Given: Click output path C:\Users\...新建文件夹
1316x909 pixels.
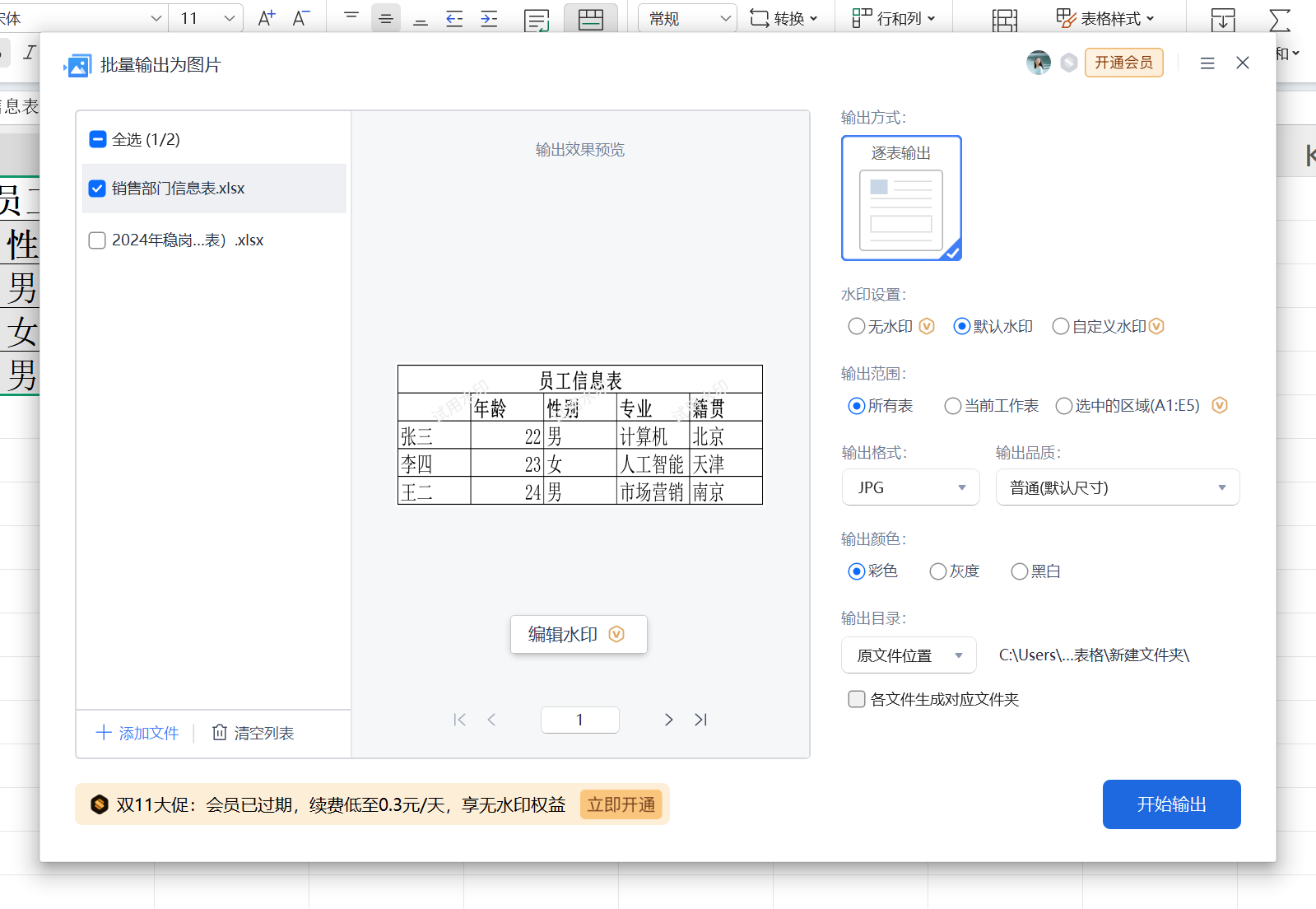Looking at the screenshot, I should [x=1095, y=655].
